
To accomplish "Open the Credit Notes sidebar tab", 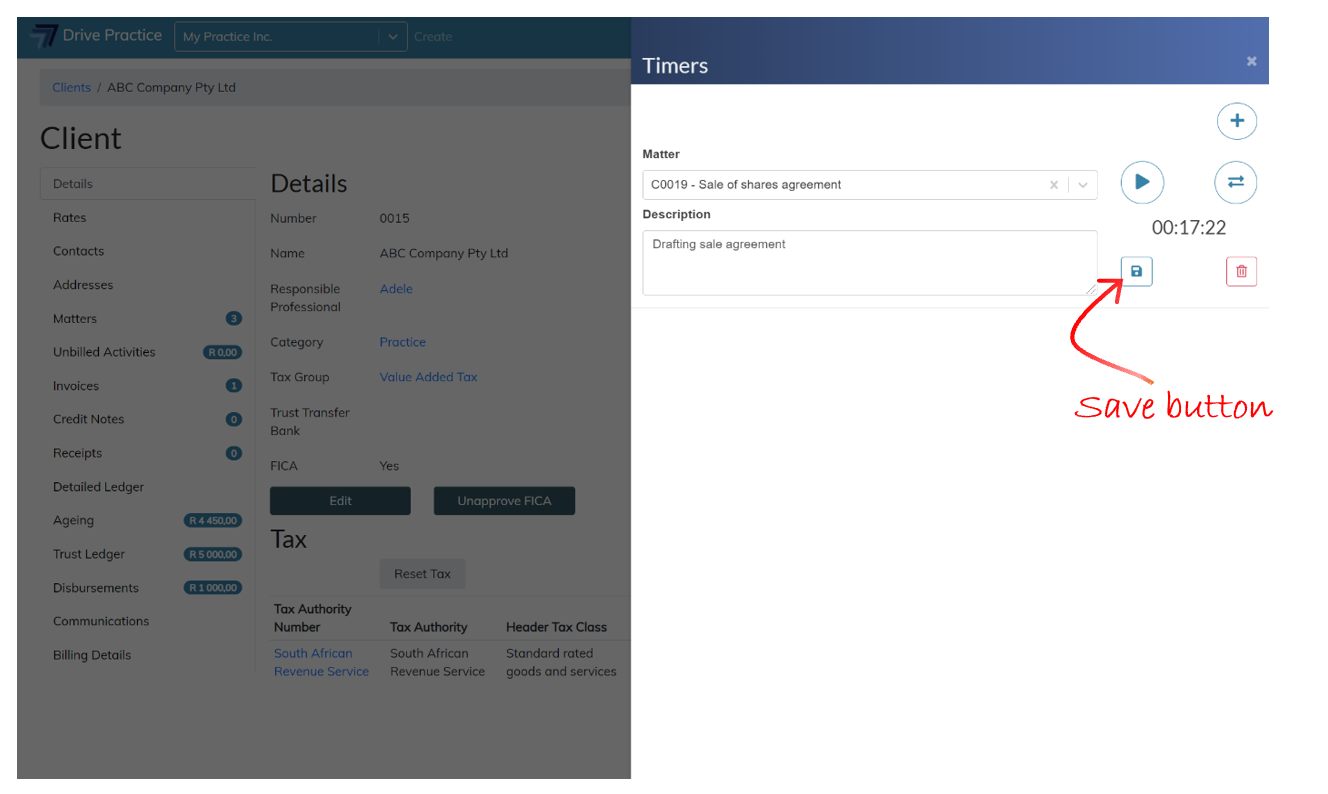I will (x=147, y=419).
